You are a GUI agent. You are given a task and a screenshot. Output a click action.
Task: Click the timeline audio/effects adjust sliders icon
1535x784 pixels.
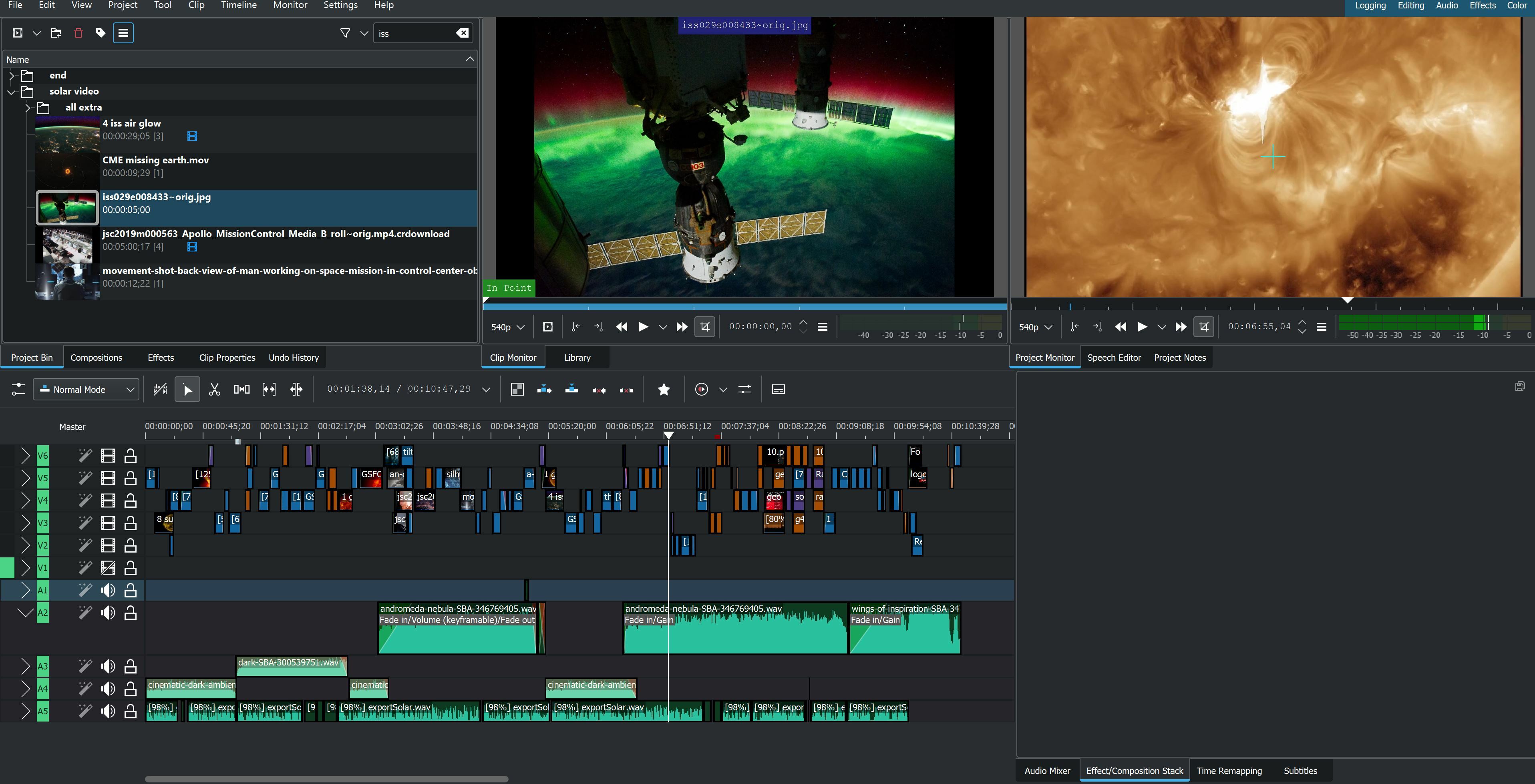(x=745, y=390)
